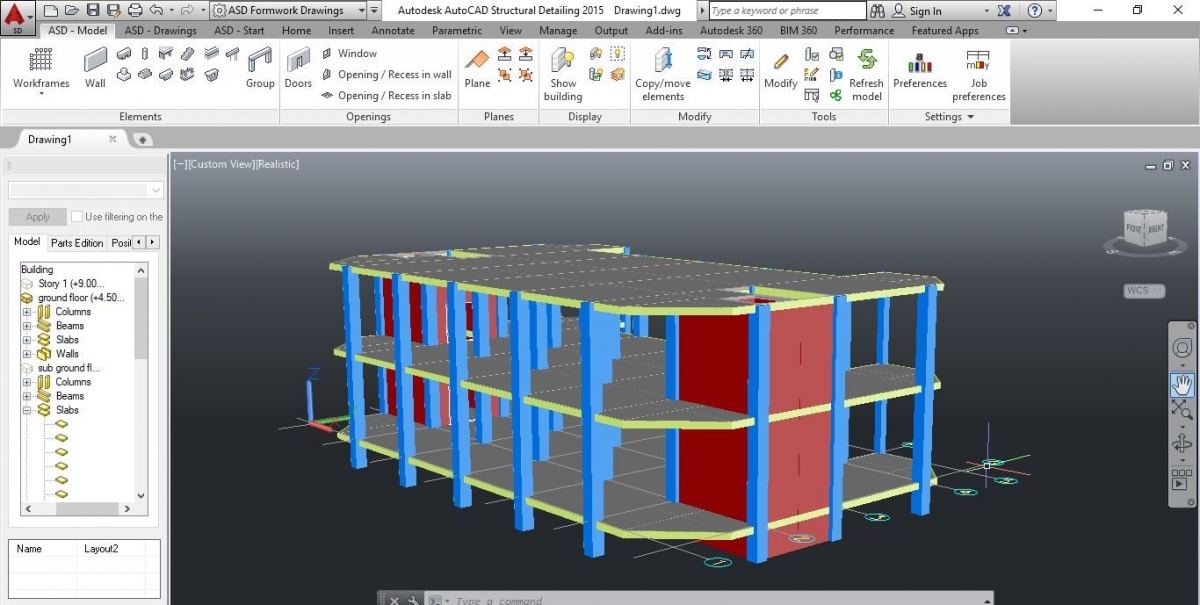Select the Wall element tool
Screen dimensions: 1200x605
(95, 66)
